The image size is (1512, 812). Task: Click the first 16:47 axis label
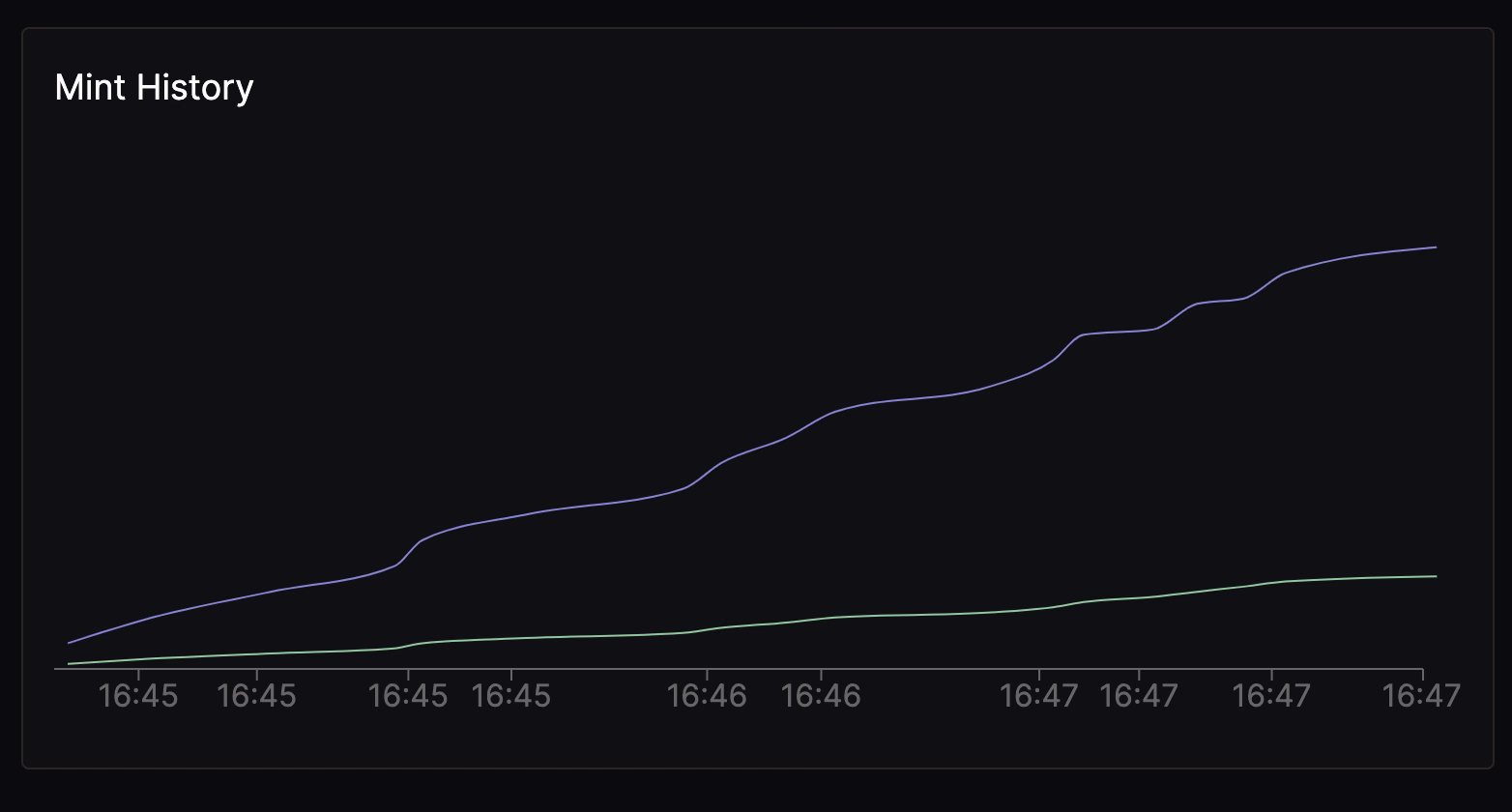(x=1038, y=695)
